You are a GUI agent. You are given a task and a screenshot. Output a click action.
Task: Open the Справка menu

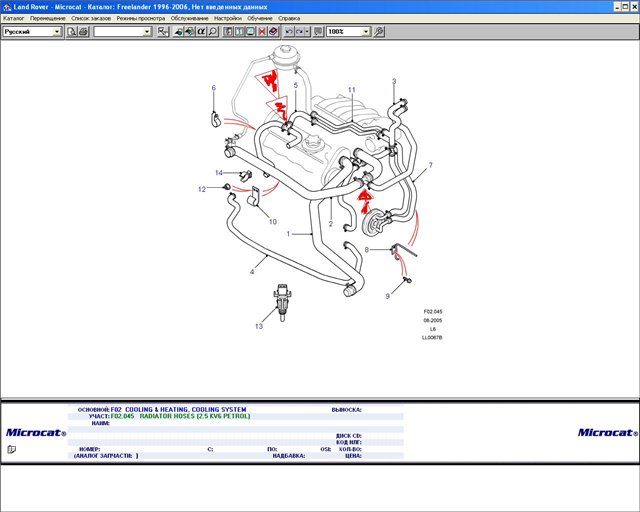tap(289, 18)
